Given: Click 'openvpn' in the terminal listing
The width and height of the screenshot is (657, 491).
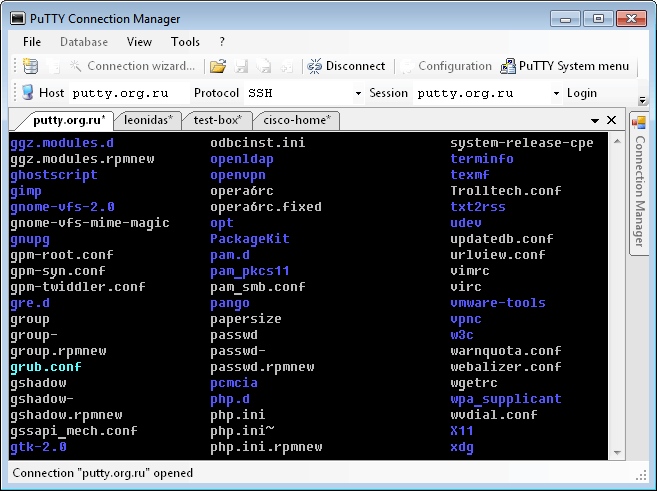Looking at the screenshot, I should [238, 175].
